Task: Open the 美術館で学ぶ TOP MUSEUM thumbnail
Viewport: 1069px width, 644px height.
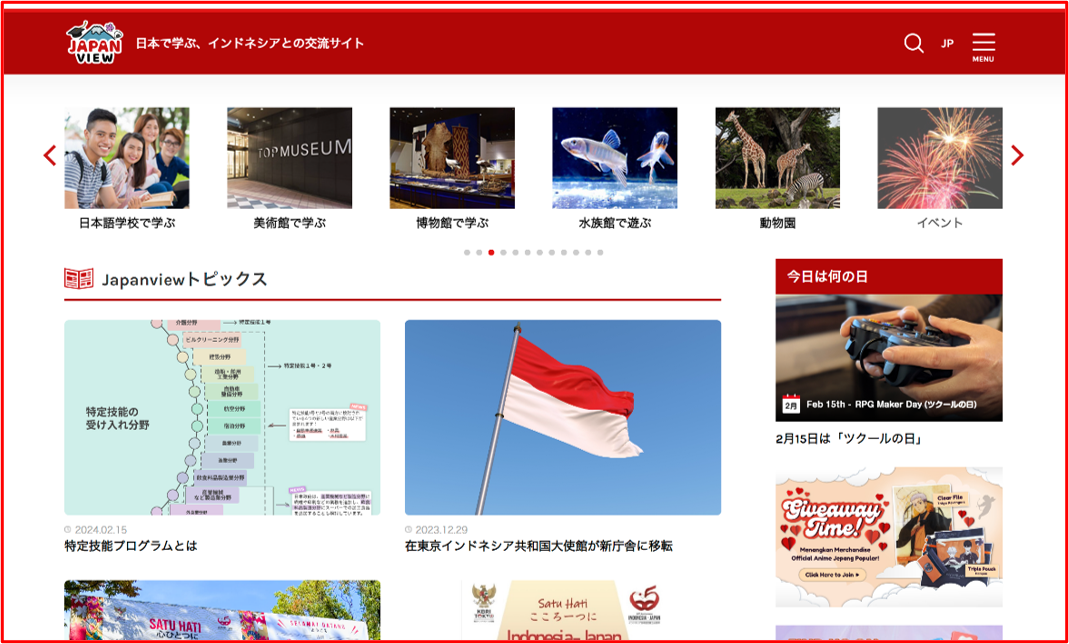Action: point(290,158)
